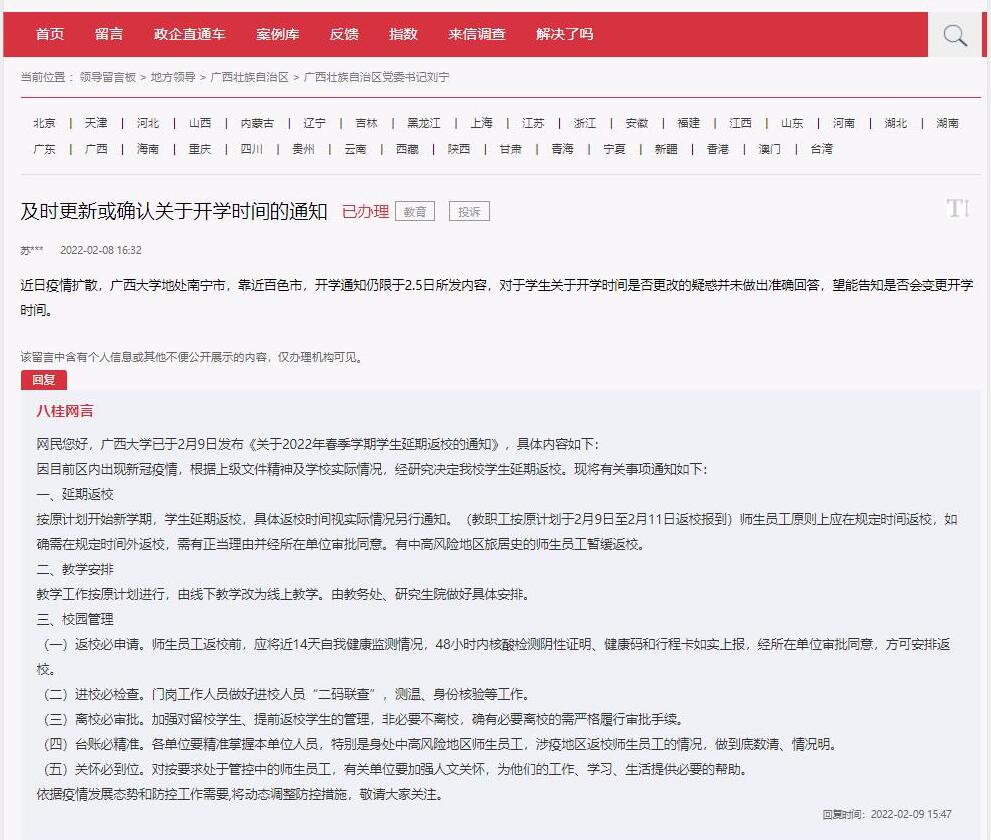
Task: Click the text size icon
Action: 957,208
